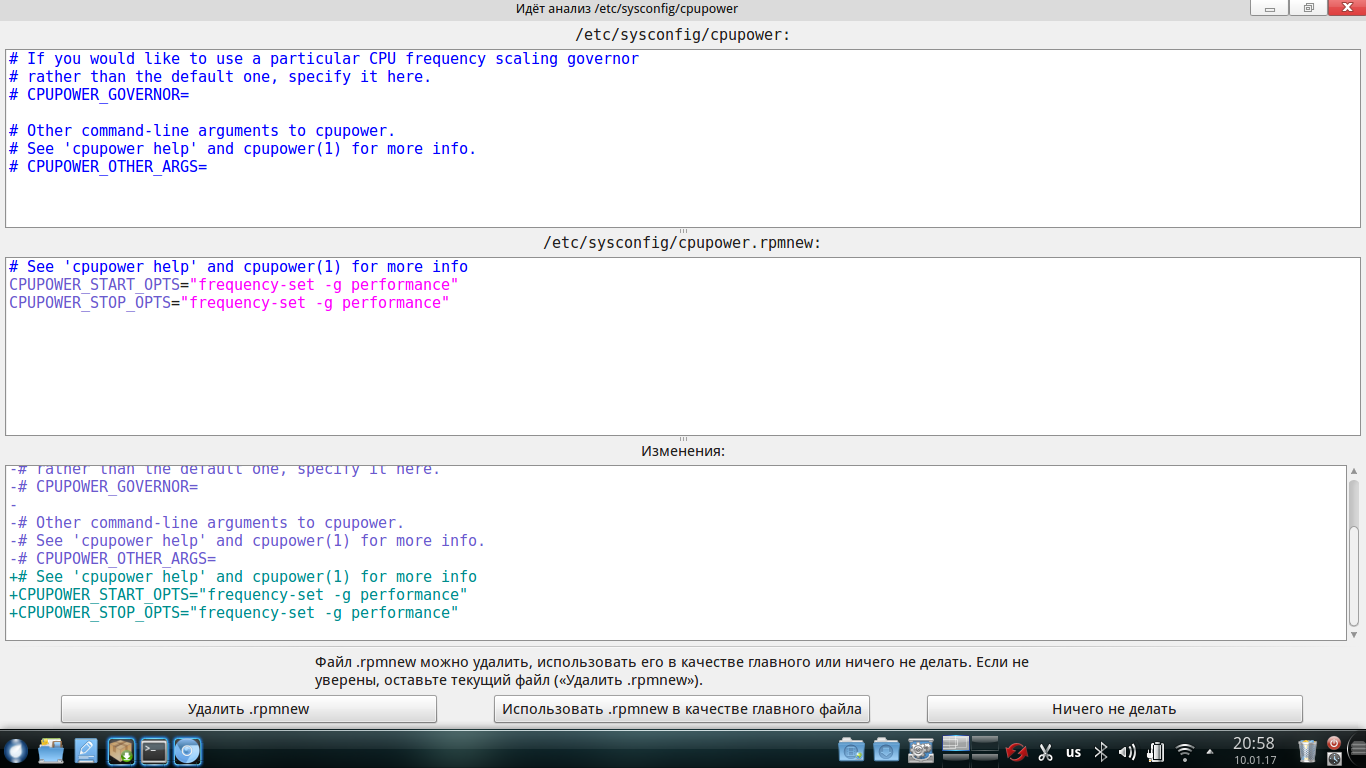Open the clipboard scissors tray icon

pos(1045,751)
